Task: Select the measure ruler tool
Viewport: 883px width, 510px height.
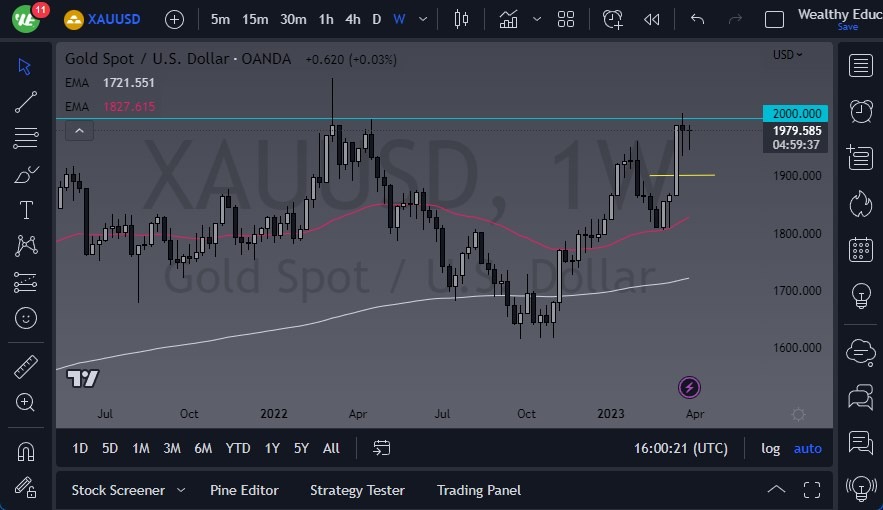Action: point(26,367)
